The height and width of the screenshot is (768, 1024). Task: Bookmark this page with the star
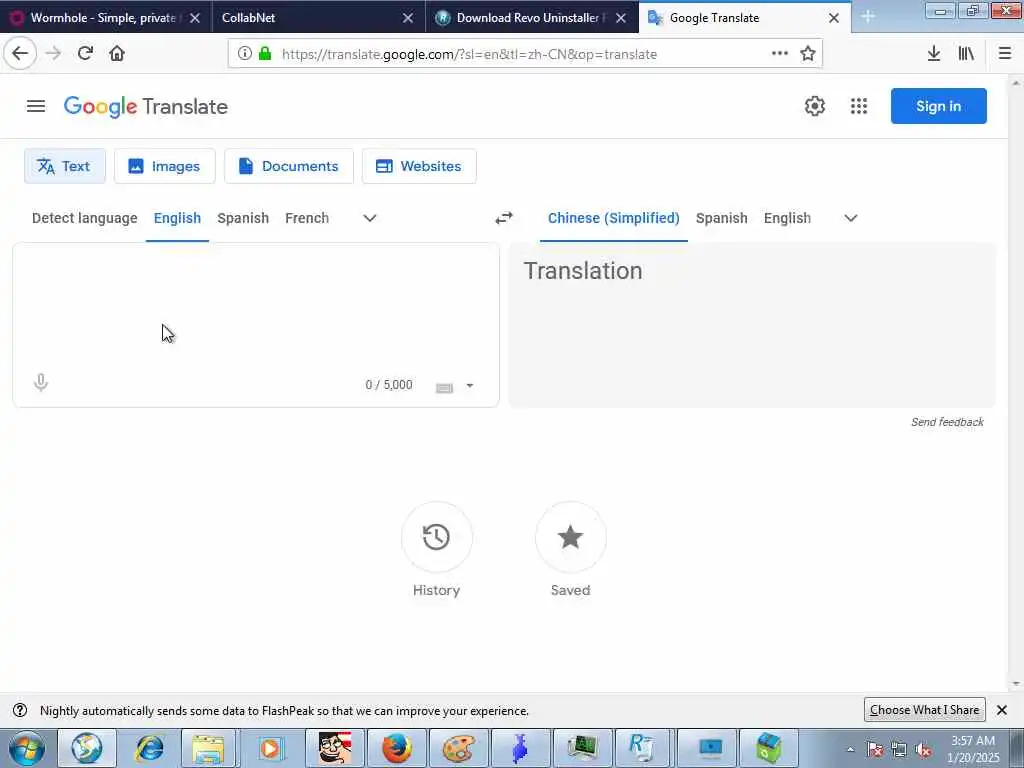pos(808,54)
